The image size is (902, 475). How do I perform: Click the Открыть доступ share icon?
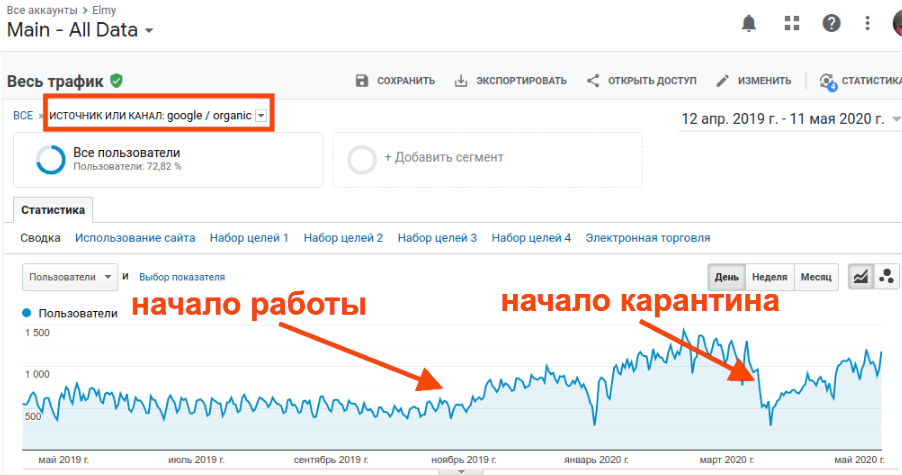coord(593,81)
